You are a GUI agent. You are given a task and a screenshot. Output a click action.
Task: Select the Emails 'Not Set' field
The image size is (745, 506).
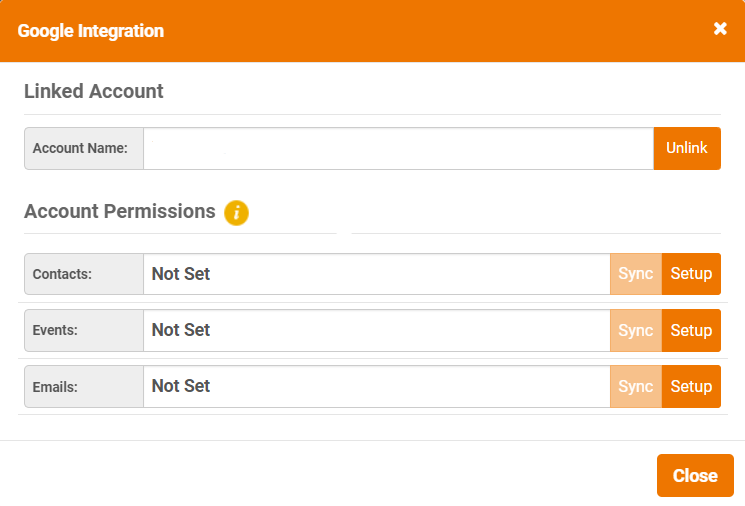point(377,386)
